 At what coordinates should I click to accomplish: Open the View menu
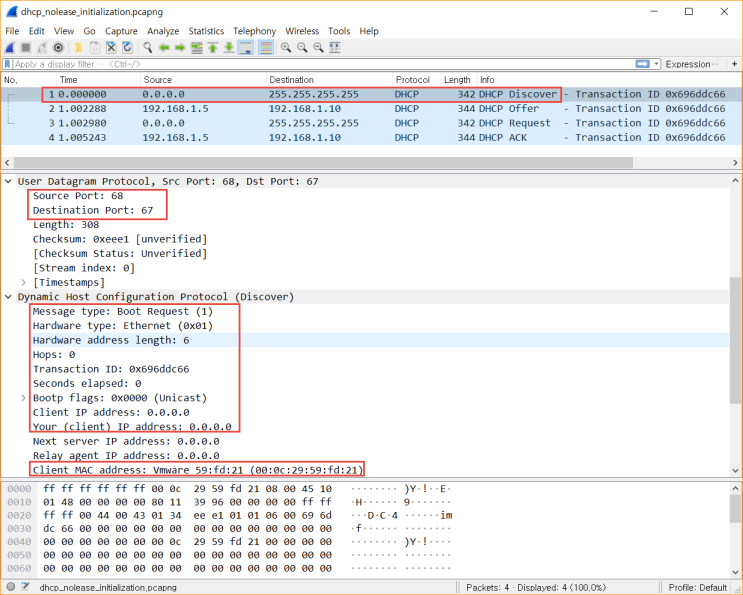64,31
